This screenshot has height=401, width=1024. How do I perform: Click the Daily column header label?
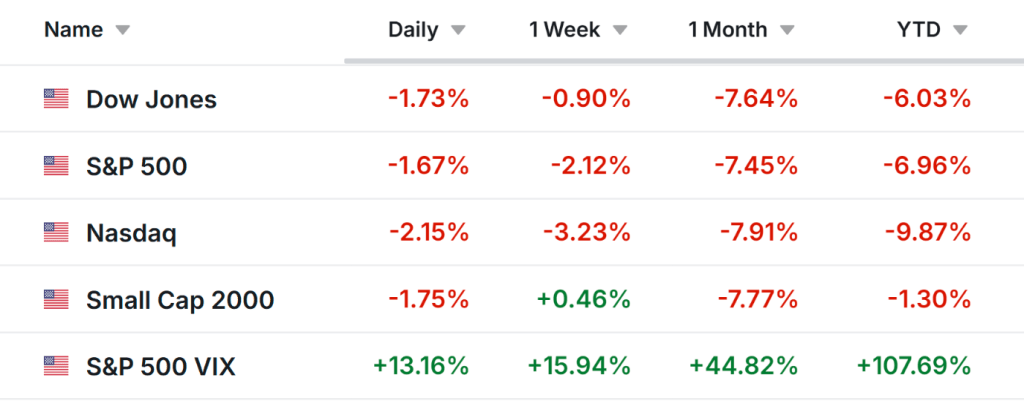click(x=413, y=30)
